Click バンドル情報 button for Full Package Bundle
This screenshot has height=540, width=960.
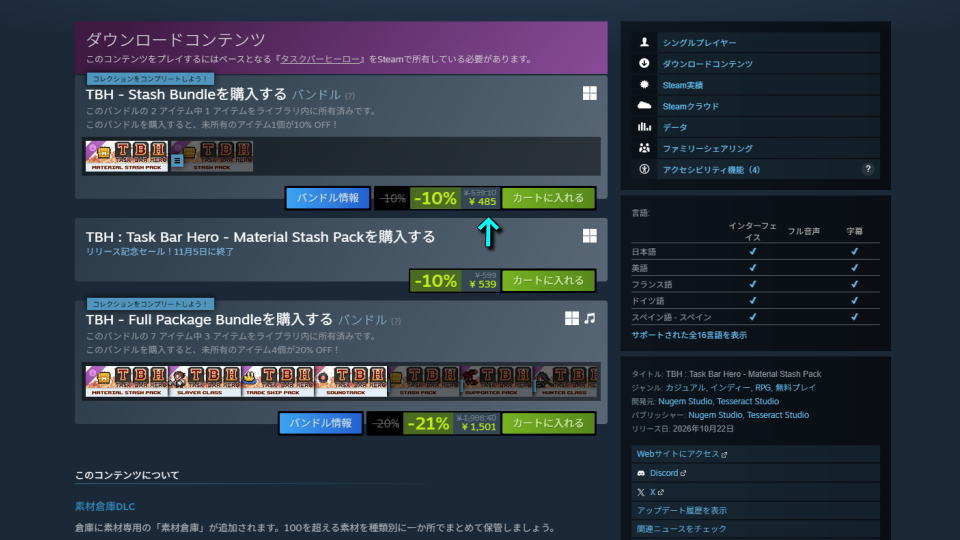321,423
